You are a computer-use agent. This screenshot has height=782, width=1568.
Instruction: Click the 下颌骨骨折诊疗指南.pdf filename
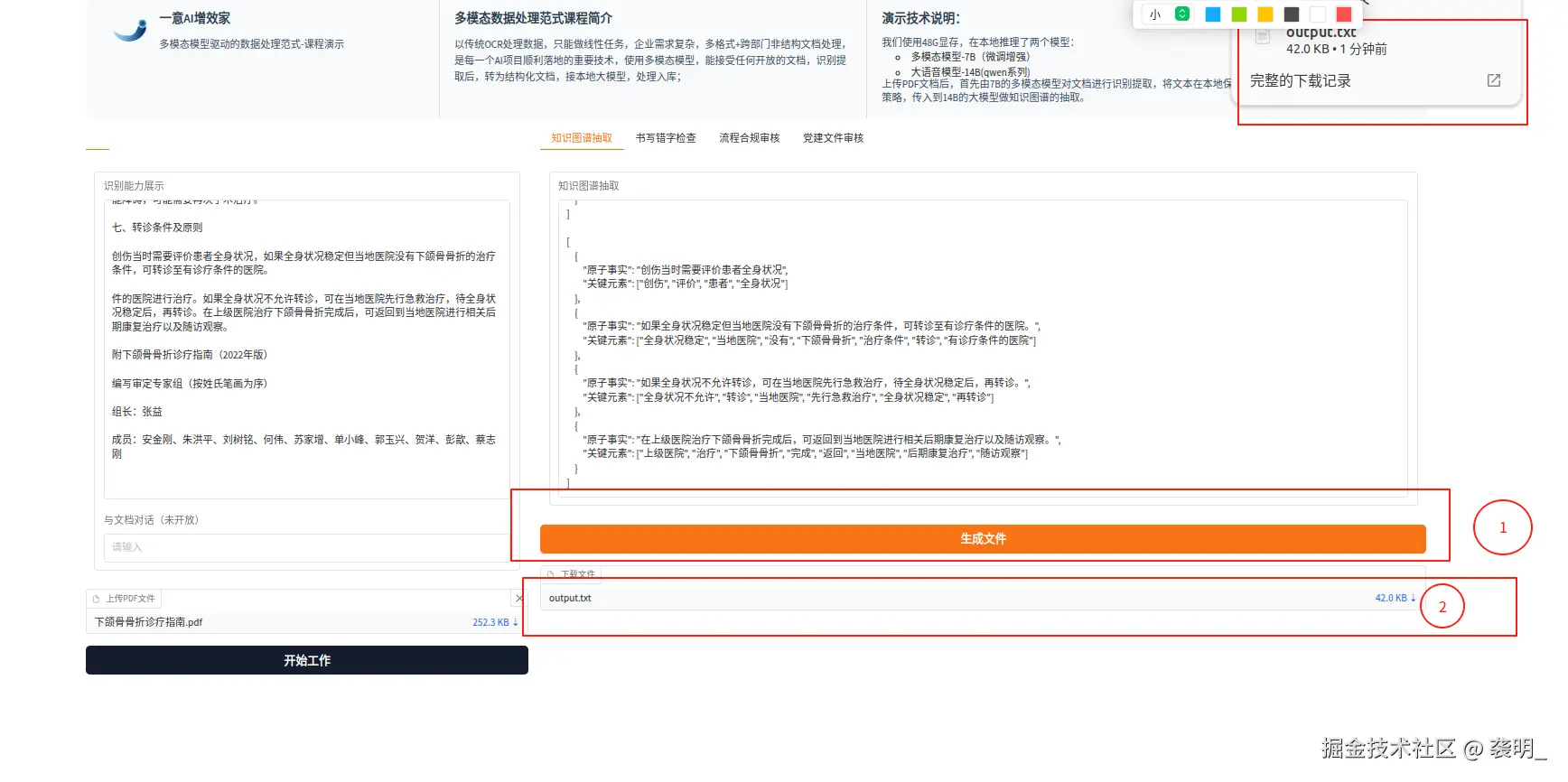click(149, 622)
